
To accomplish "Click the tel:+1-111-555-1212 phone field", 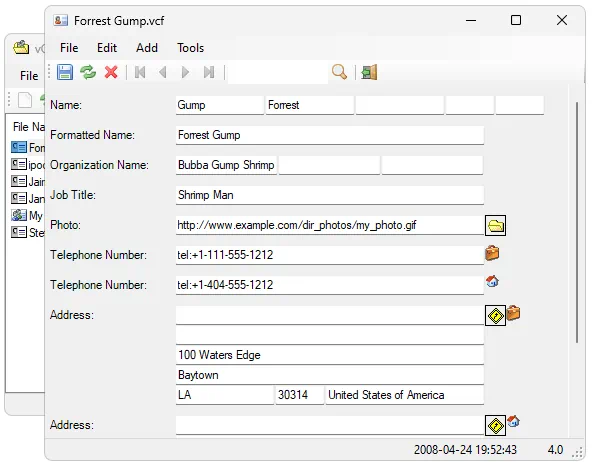I will pos(330,255).
